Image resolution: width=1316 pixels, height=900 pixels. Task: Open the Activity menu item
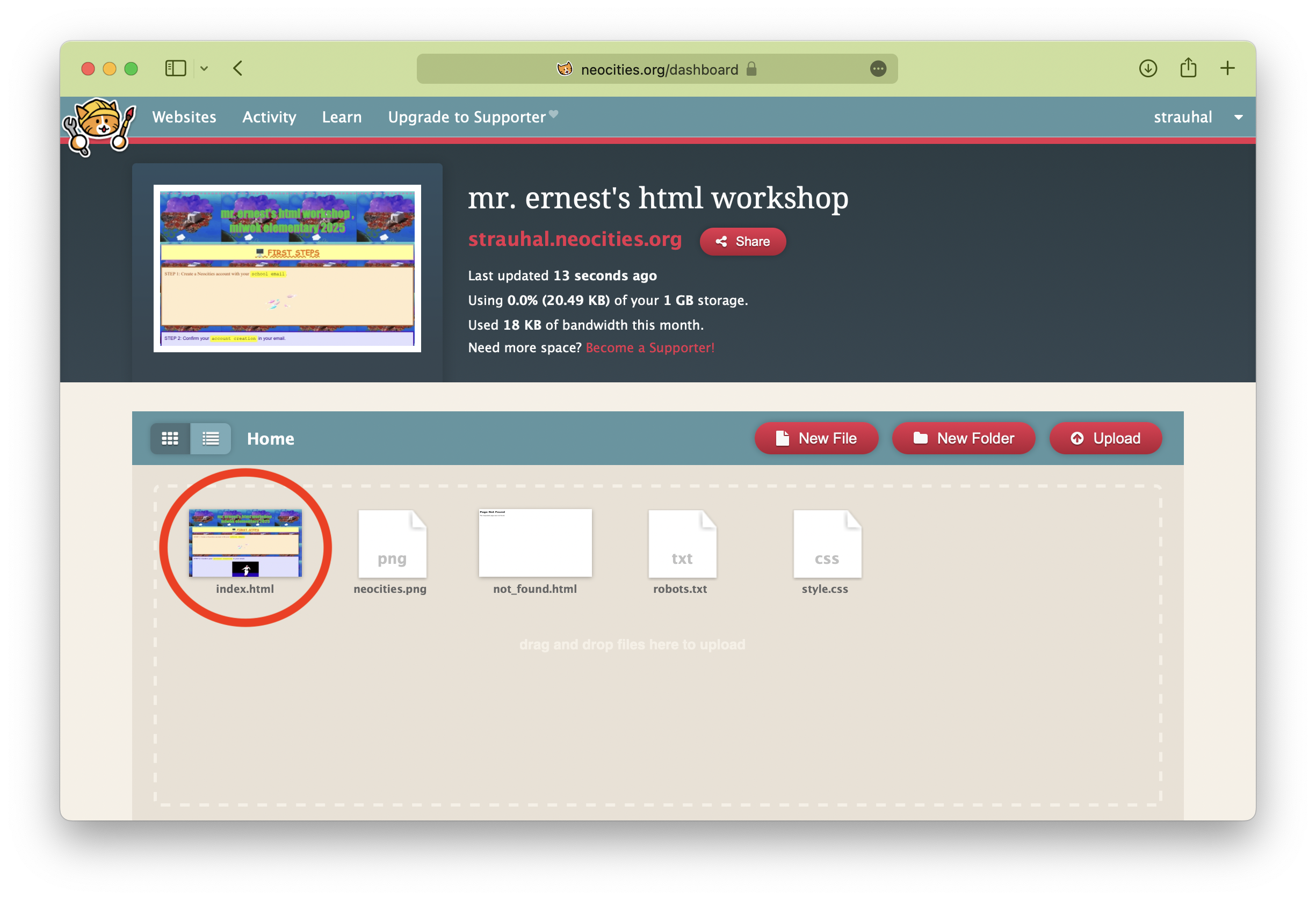pos(269,117)
